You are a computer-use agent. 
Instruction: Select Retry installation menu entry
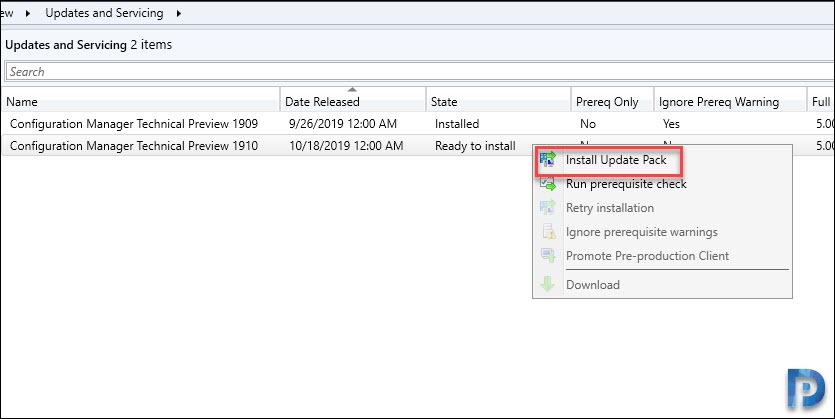tap(610, 208)
